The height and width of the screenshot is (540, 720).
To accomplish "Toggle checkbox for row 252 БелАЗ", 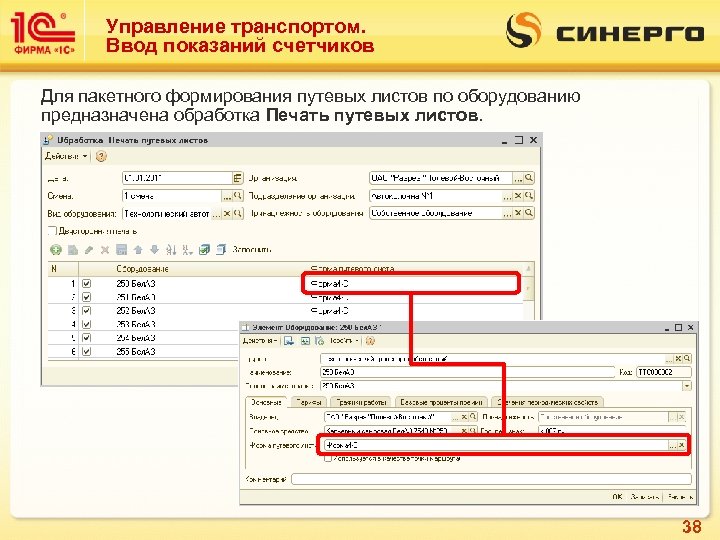I will click(x=86, y=311).
